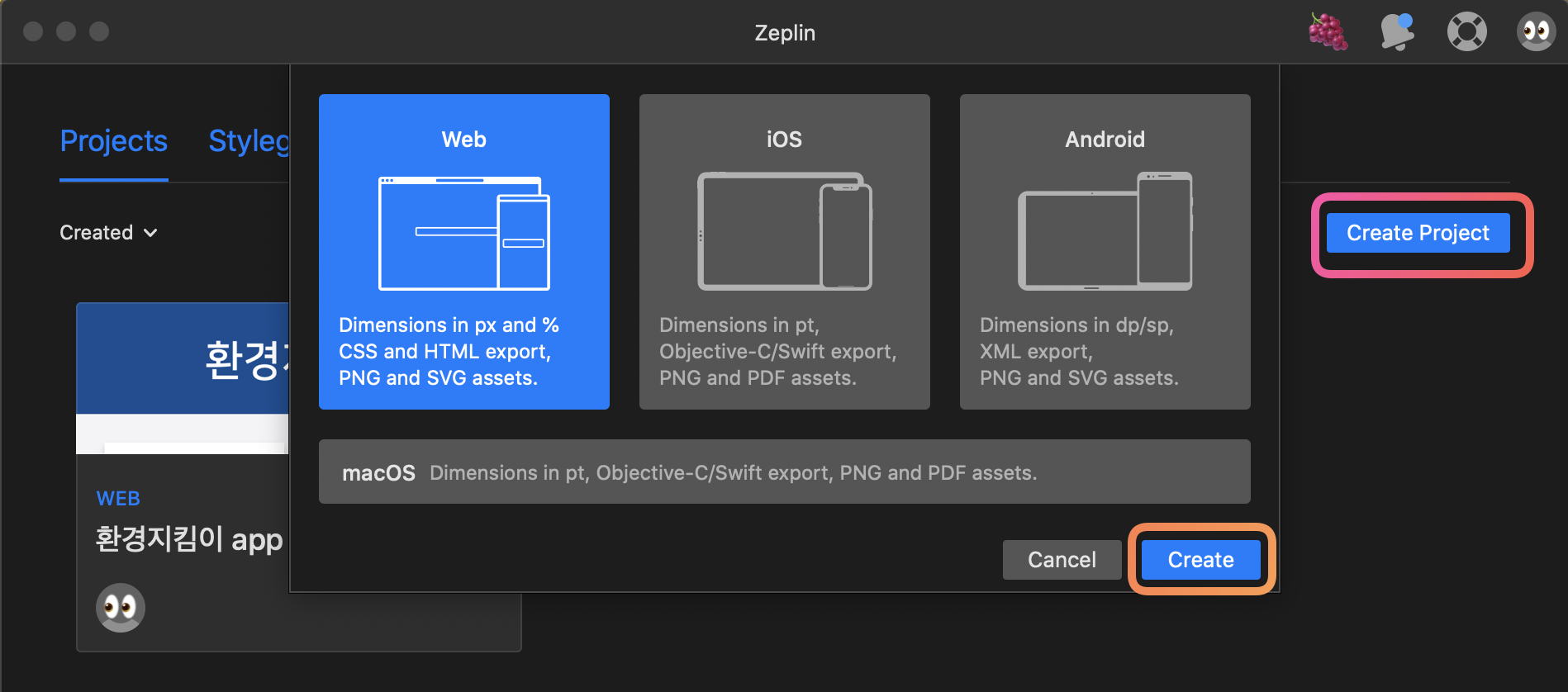Switch to the Projects tab

(x=114, y=141)
